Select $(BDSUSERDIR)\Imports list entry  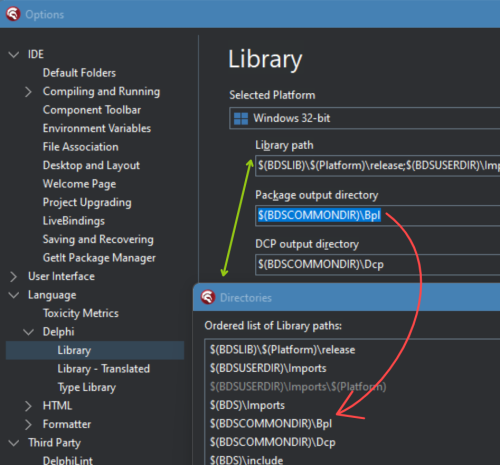coord(268,368)
